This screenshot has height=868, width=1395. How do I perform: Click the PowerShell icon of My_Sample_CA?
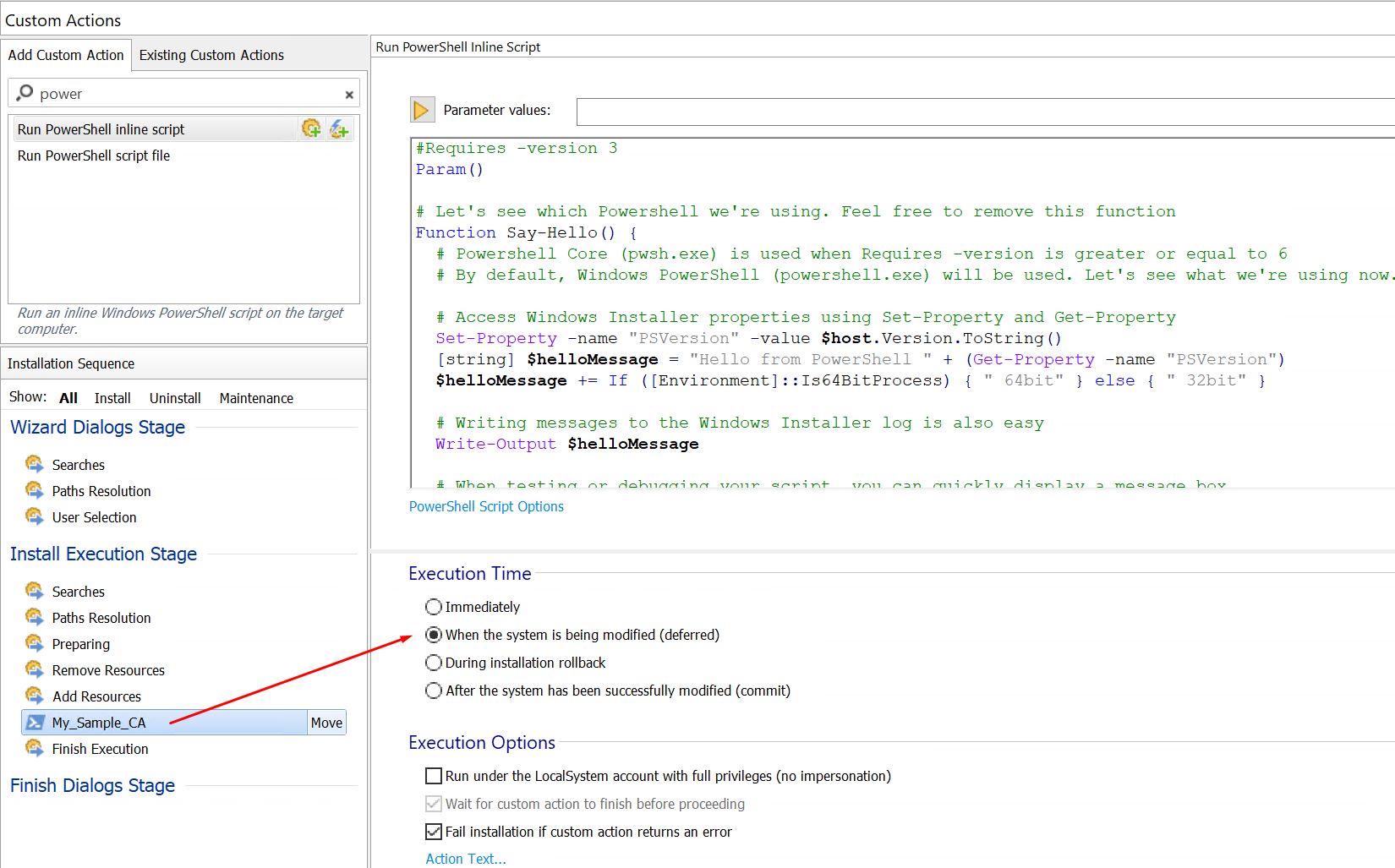[x=35, y=723]
